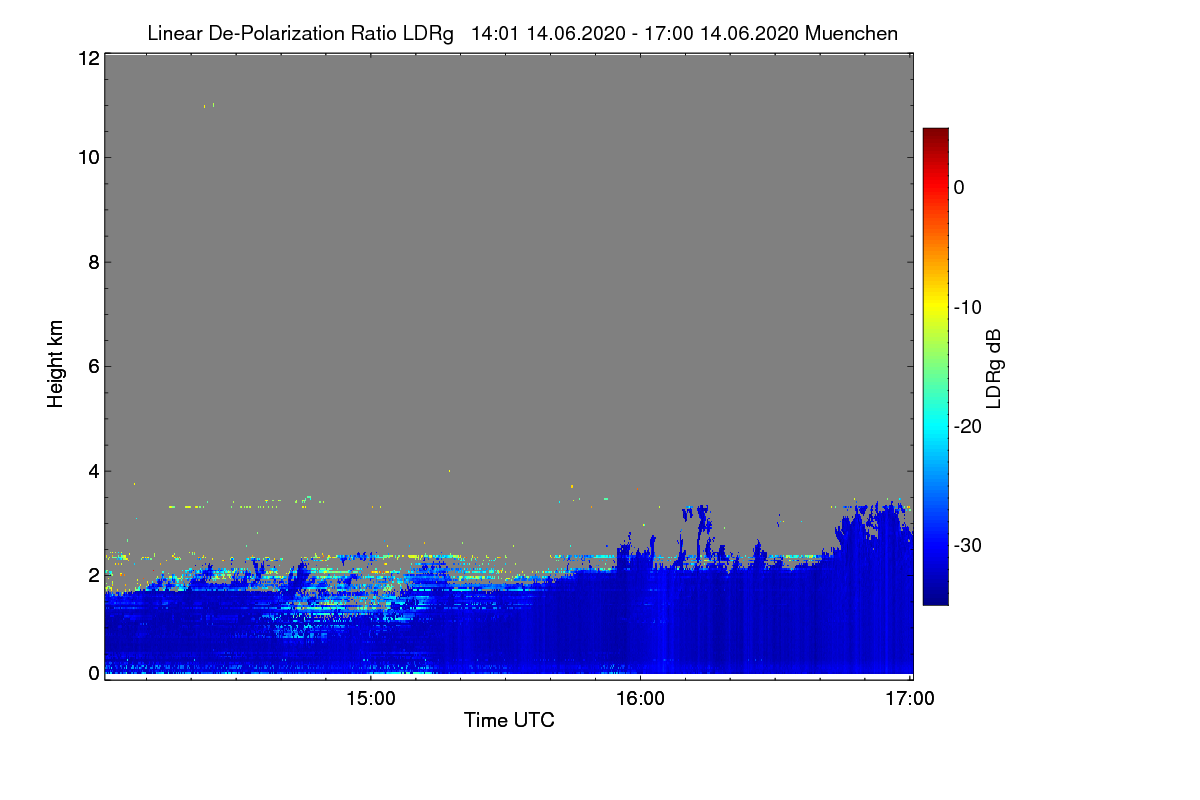
Task: Click the height tick label 12
Action: click(87, 58)
